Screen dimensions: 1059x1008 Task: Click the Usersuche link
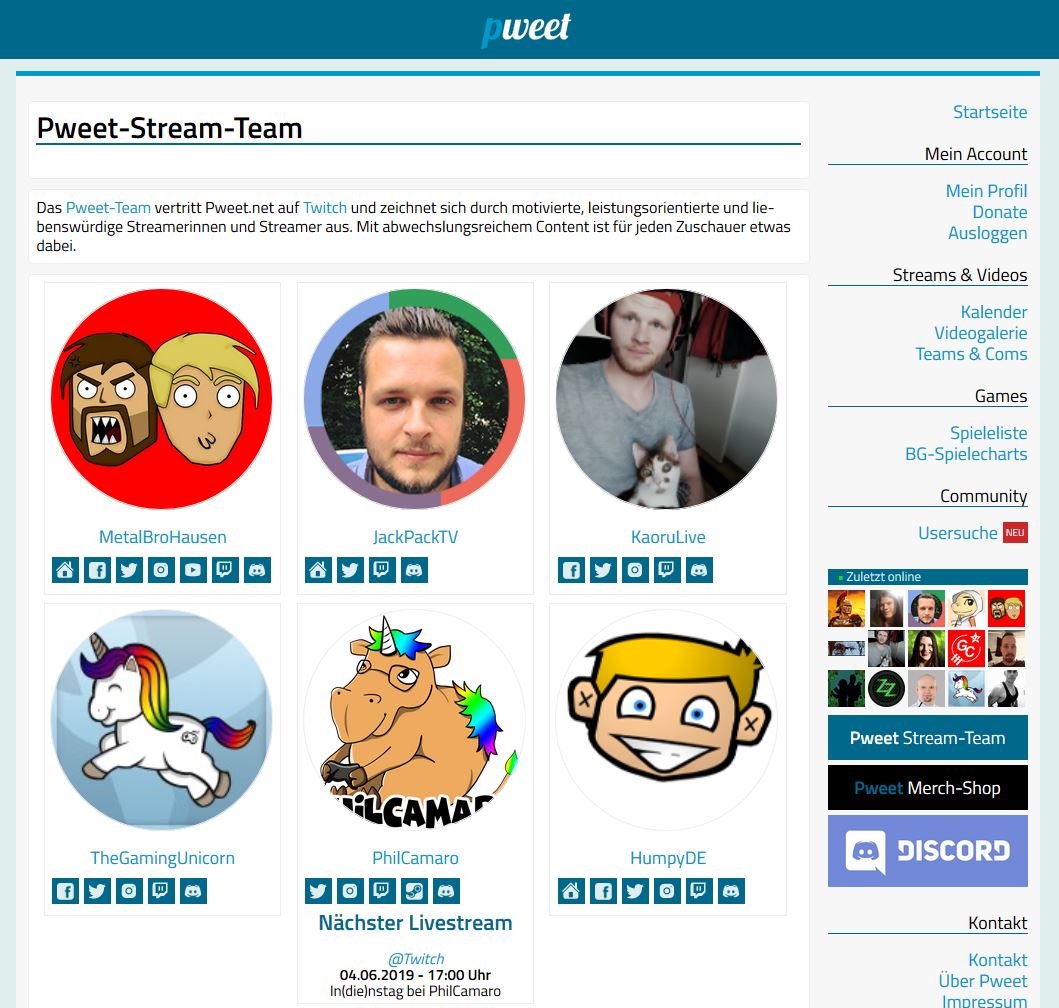click(x=957, y=532)
